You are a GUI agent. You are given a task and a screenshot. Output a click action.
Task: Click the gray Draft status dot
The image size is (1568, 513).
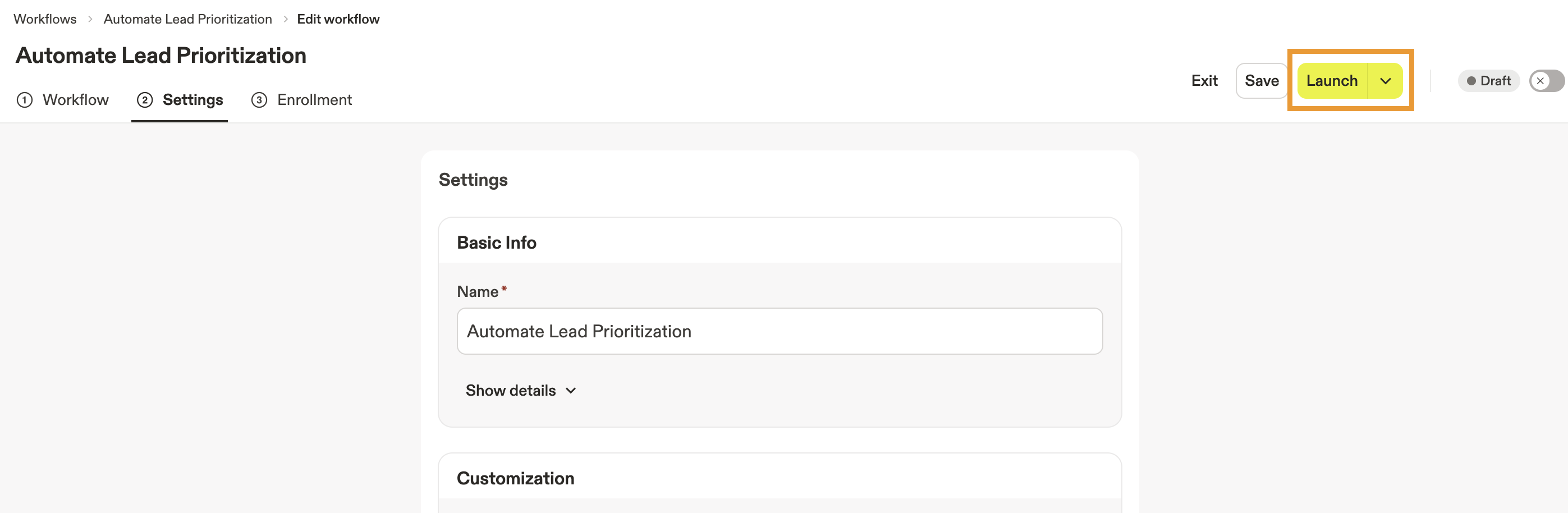[x=1470, y=81]
